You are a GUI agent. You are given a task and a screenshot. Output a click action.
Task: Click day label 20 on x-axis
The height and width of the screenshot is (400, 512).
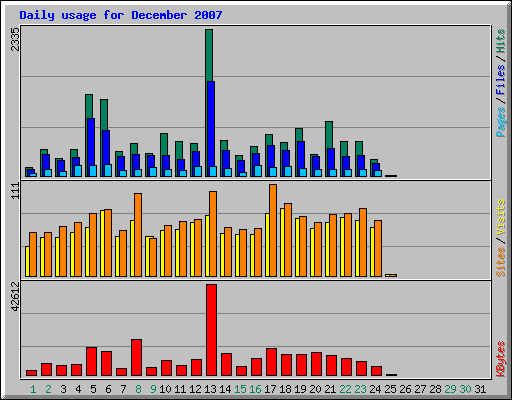[315, 389]
